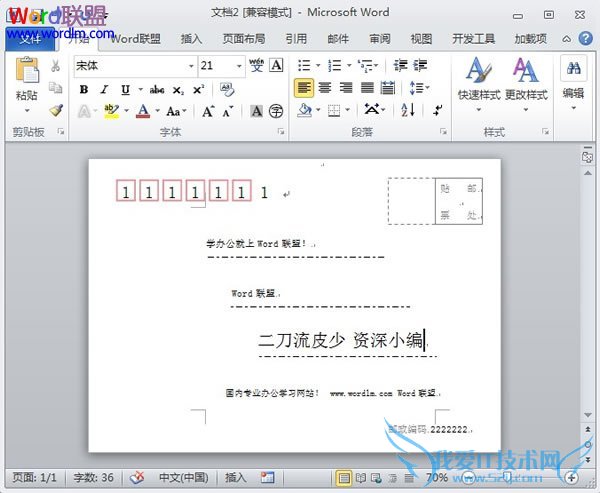Switch to the References tab
The image size is (600, 493).
point(296,39)
